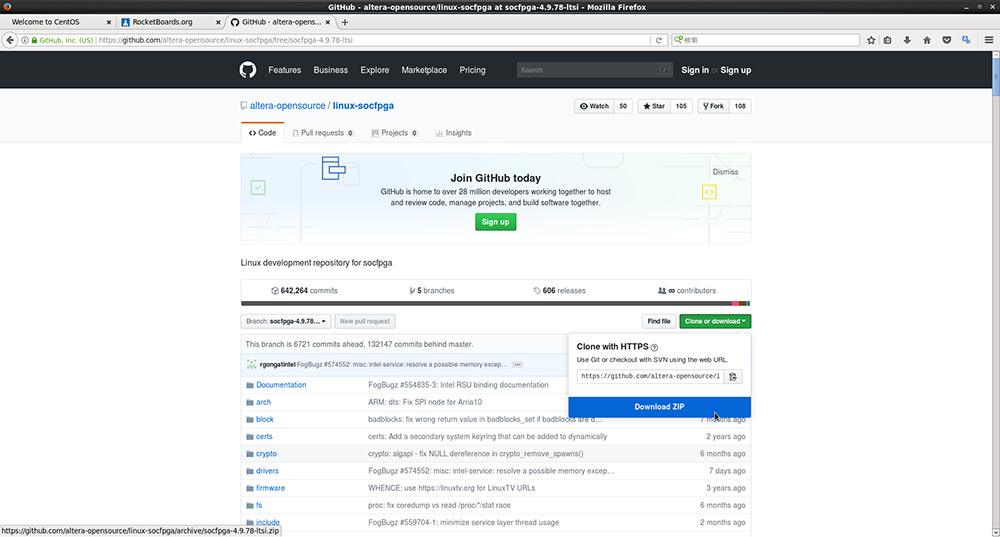Go to the Firefox home page icon
1000x537 pixels.
[927, 40]
